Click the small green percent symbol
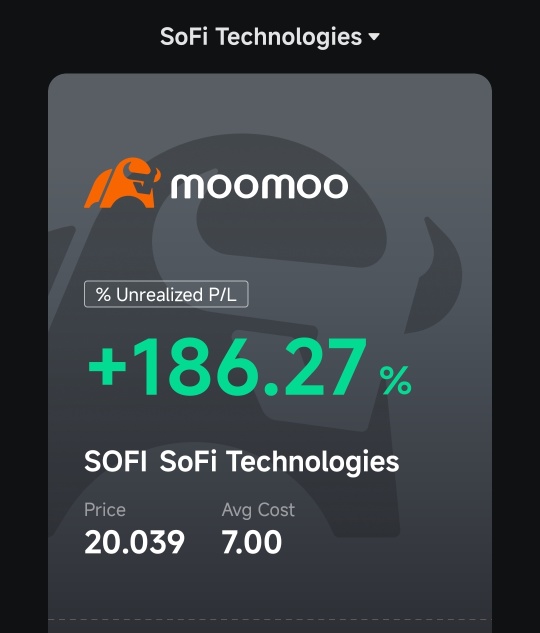540x633 pixels. (x=396, y=380)
